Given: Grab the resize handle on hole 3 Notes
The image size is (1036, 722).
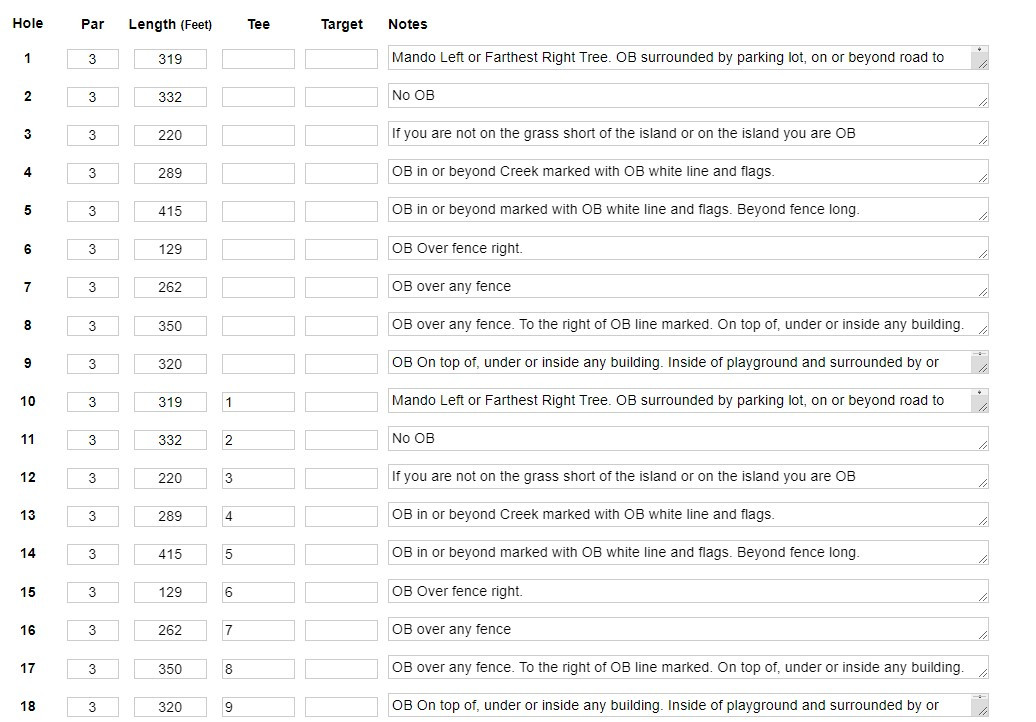Looking at the screenshot, I should tap(982, 140).
